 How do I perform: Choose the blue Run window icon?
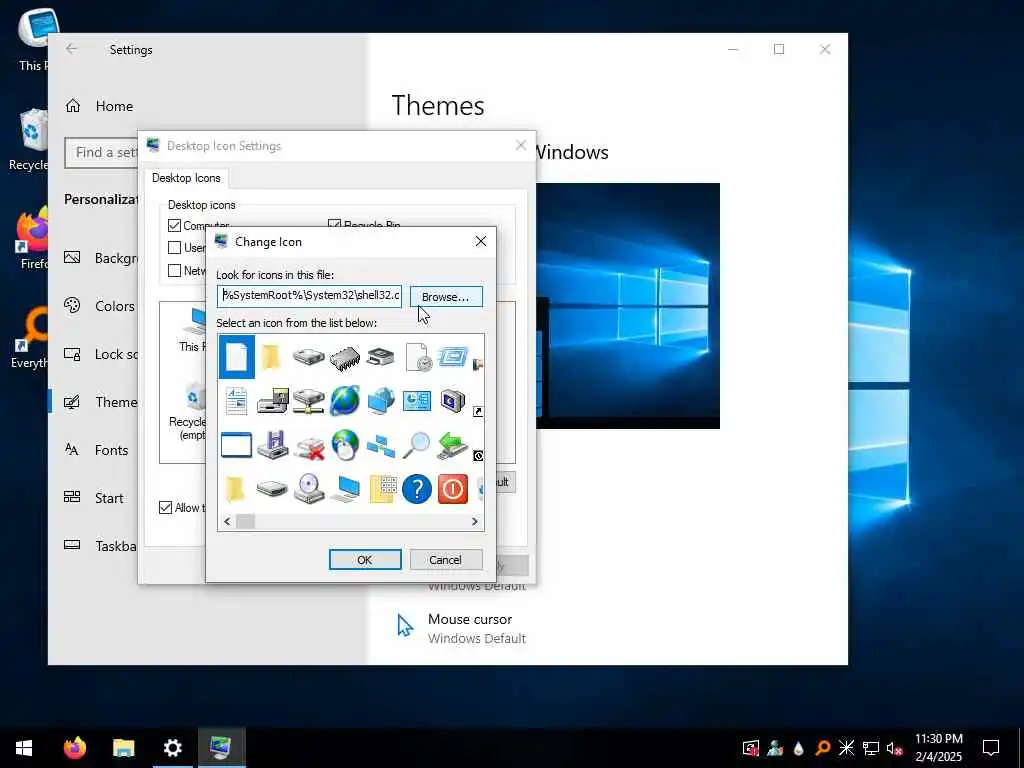coord(453,357)
